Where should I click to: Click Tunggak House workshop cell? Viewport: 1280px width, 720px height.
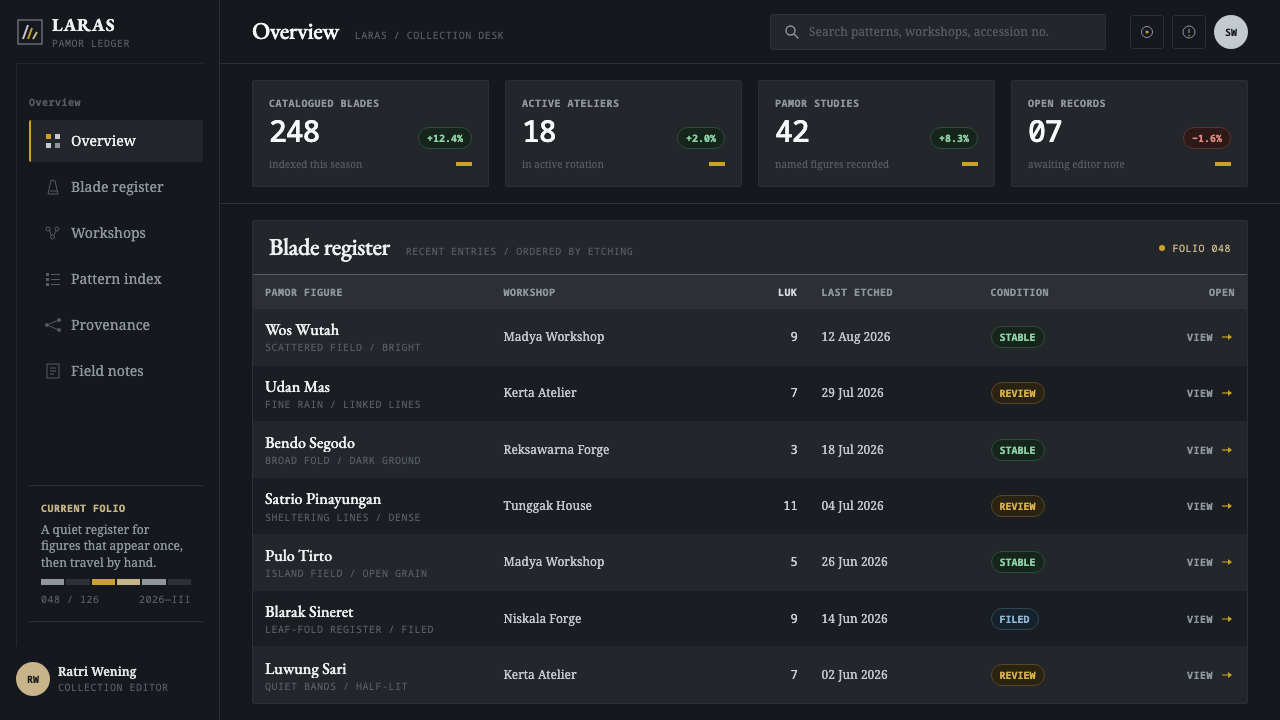point(547,506)
